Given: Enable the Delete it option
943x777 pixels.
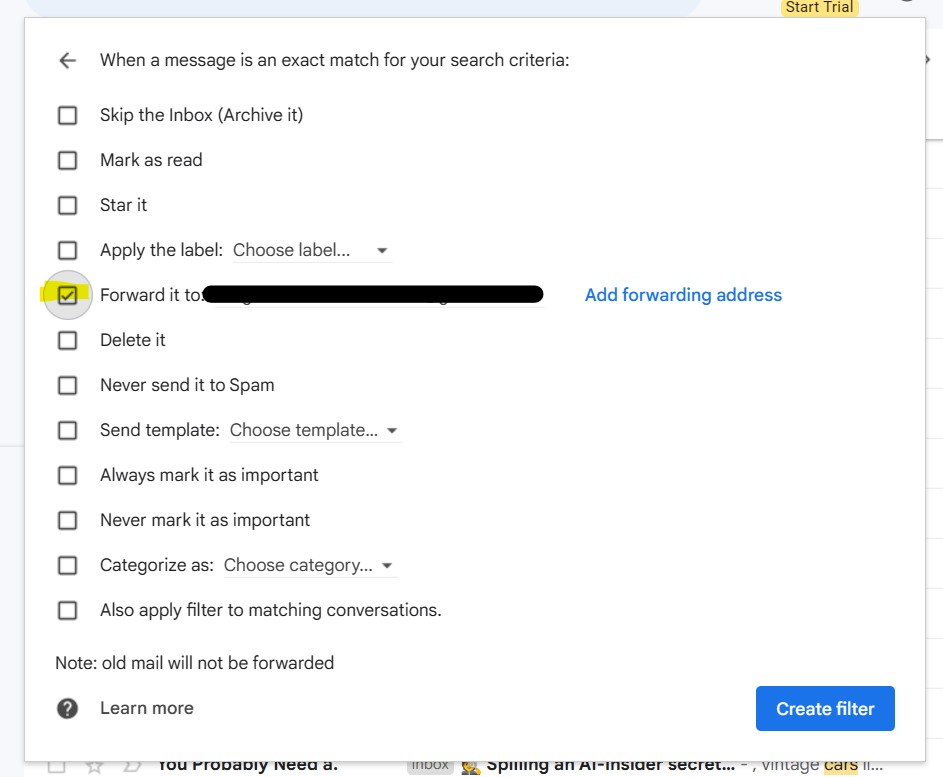Looking at the screenshot, I should pyautogui.click(x=67, y=340).
